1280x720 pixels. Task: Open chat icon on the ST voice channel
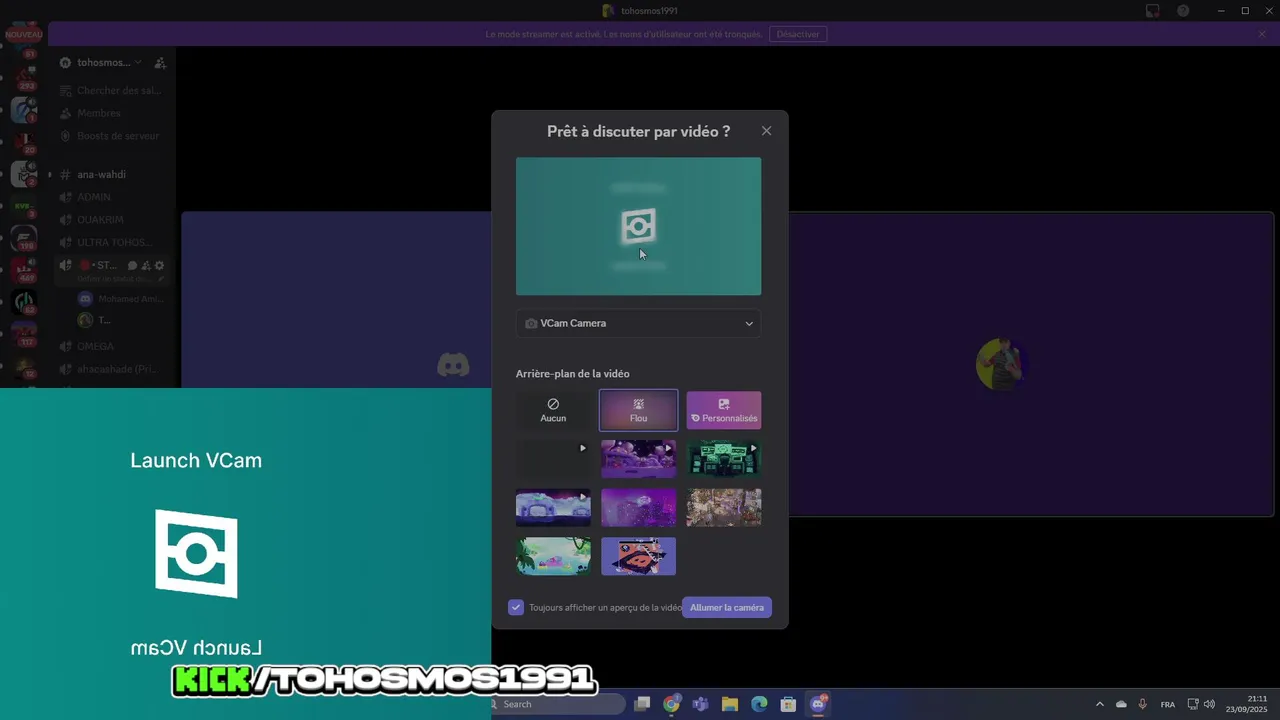[x=132, y=265]
